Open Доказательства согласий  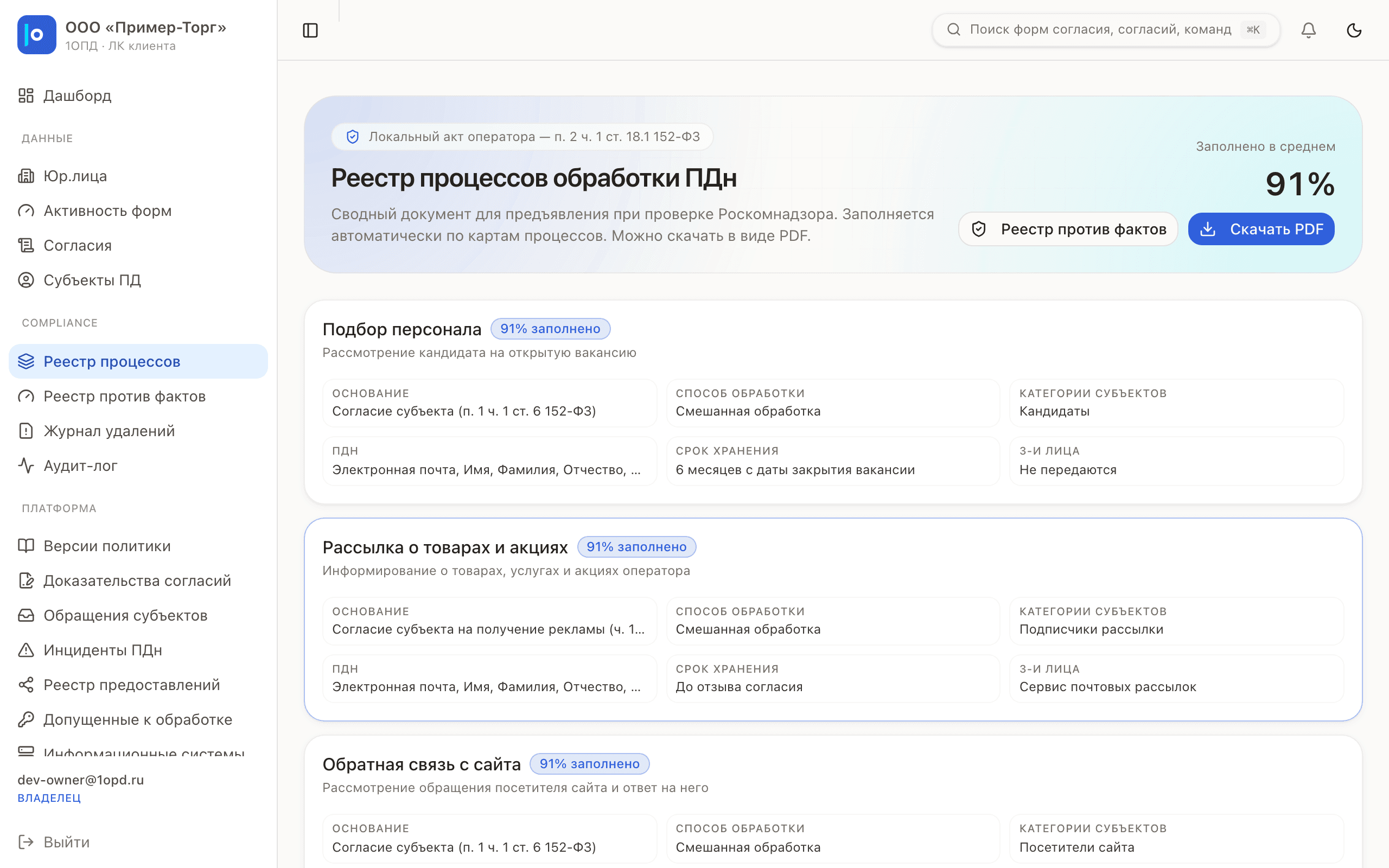pyautogui.click(x=138, y=580)
